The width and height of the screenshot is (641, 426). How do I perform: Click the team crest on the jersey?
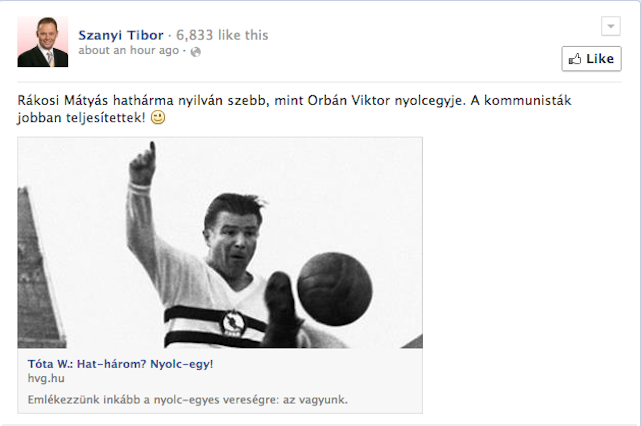pyautogui.click(x=233, y=323)
